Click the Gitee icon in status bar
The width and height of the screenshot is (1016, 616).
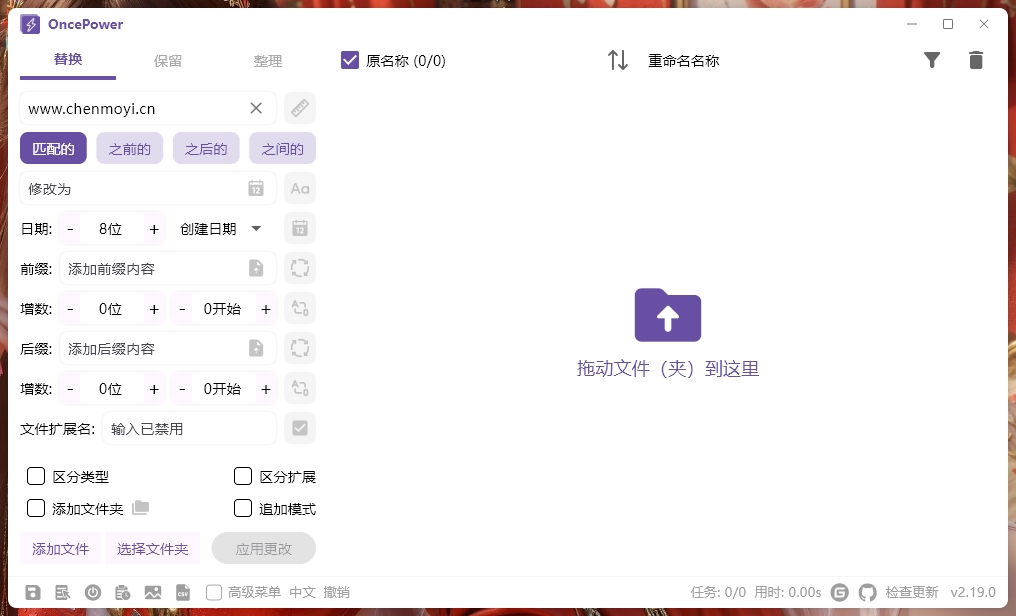840,592
